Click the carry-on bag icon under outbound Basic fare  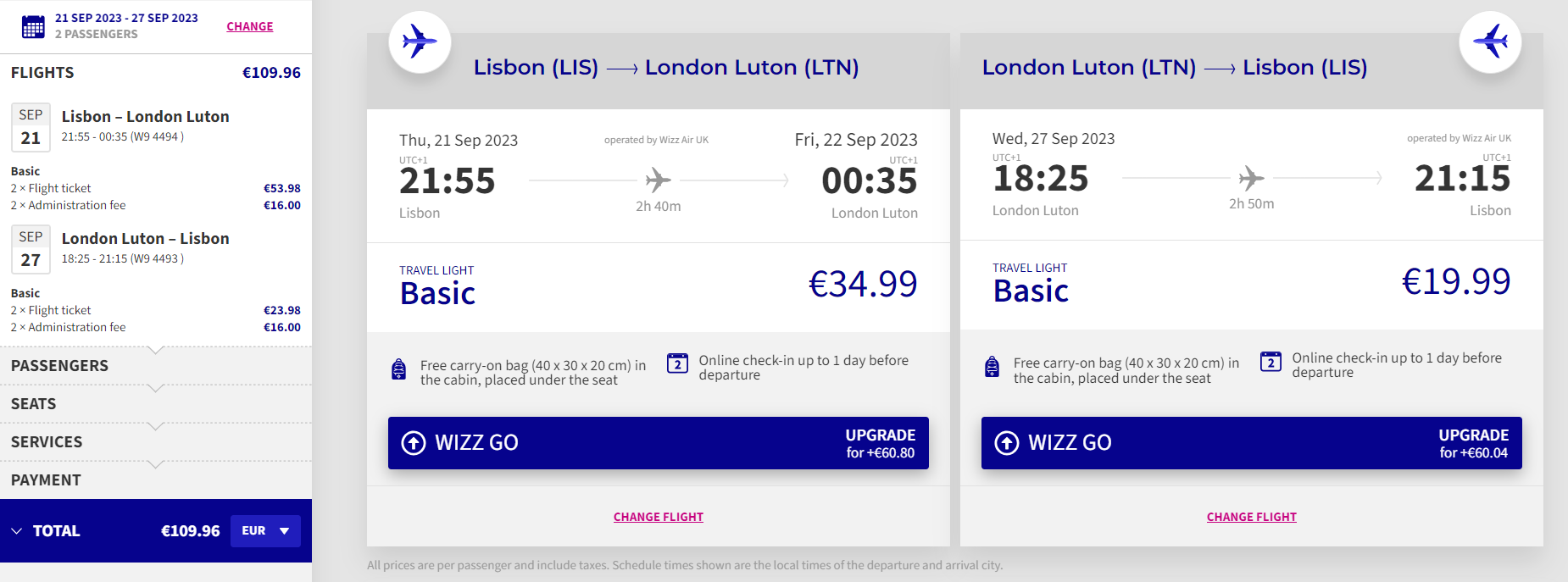click(398, 369)
